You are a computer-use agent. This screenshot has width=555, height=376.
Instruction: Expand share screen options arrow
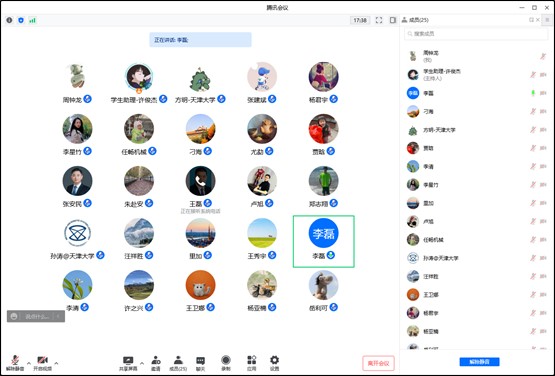[x=142, y=363]
